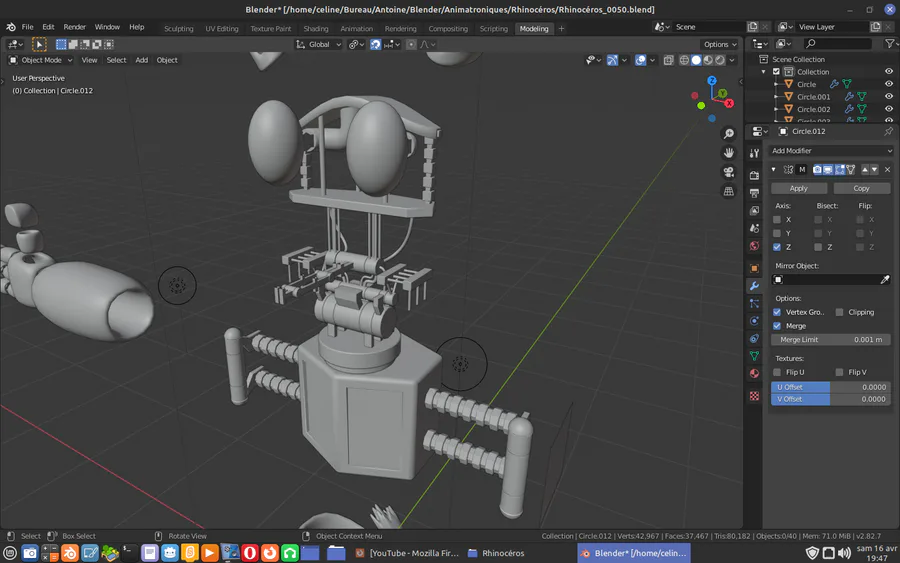Open the Render menu
Viewport: 900px width, 563px height.
click(74, 27)
